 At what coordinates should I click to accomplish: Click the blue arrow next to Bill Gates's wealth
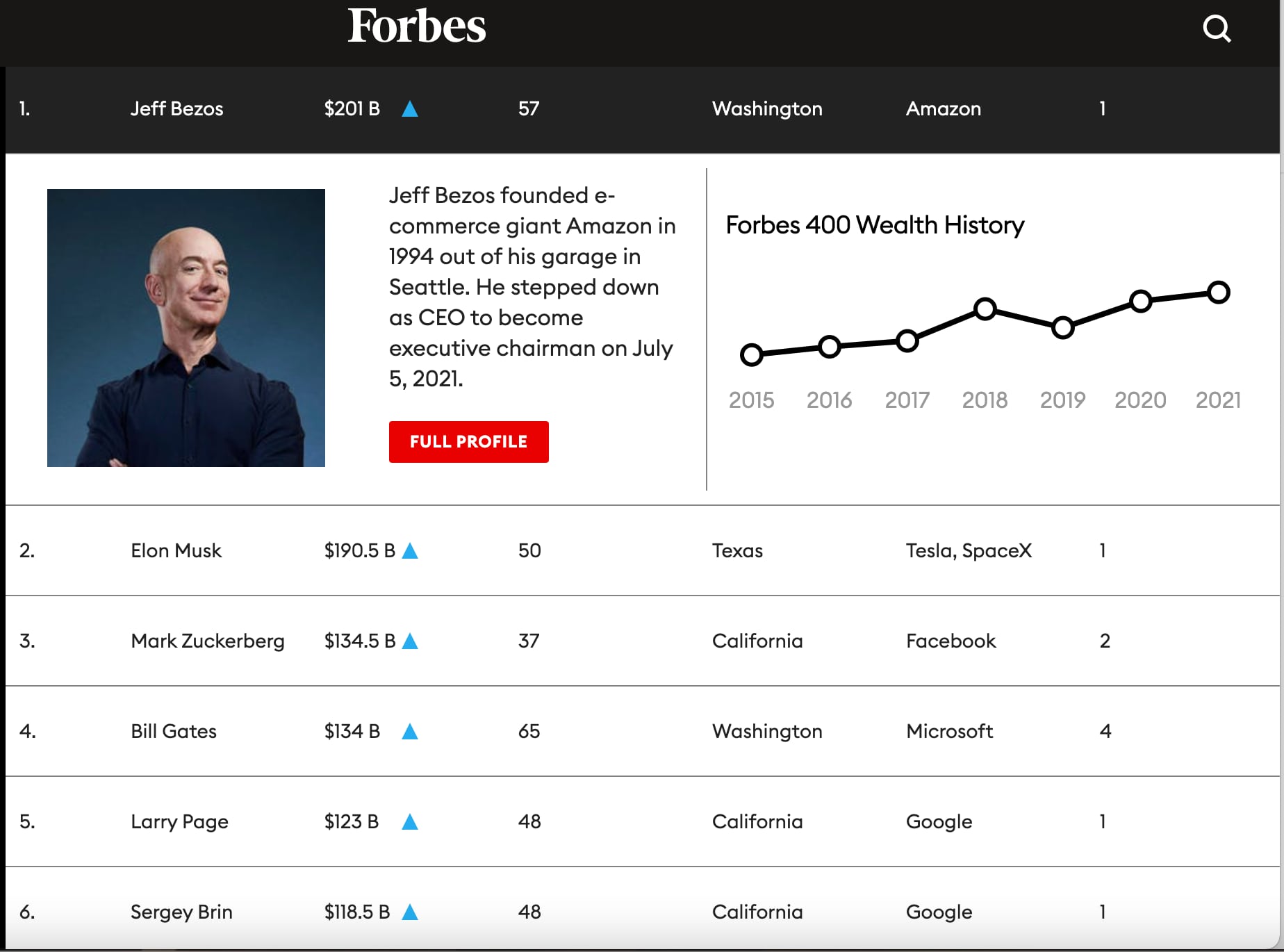(411, 730)
